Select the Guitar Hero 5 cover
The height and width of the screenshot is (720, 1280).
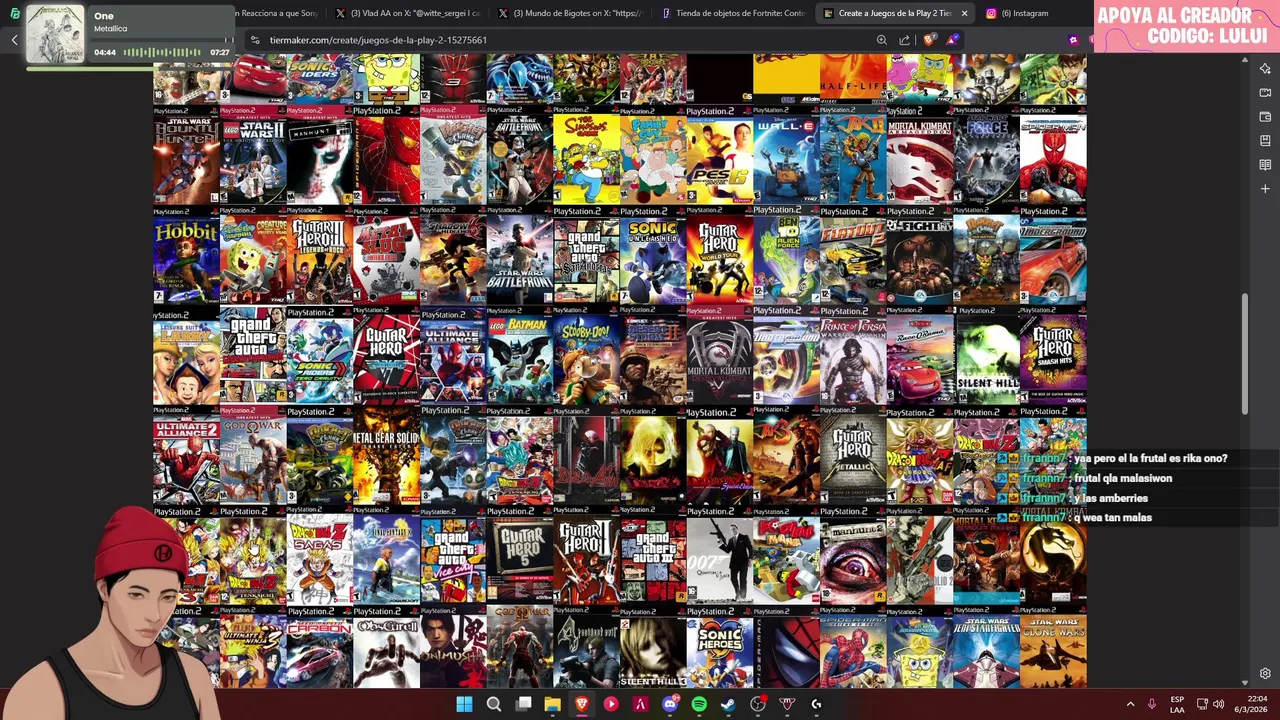click(519, 556)
